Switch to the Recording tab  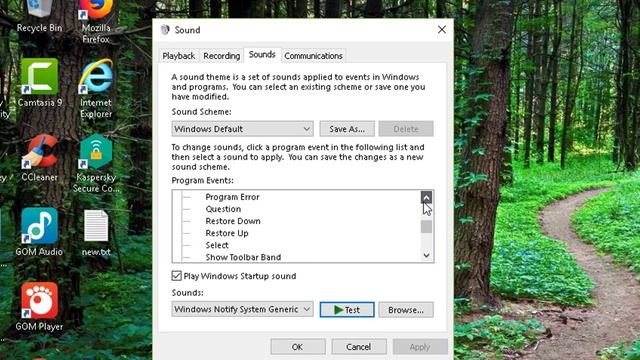[x=222, y=56]
